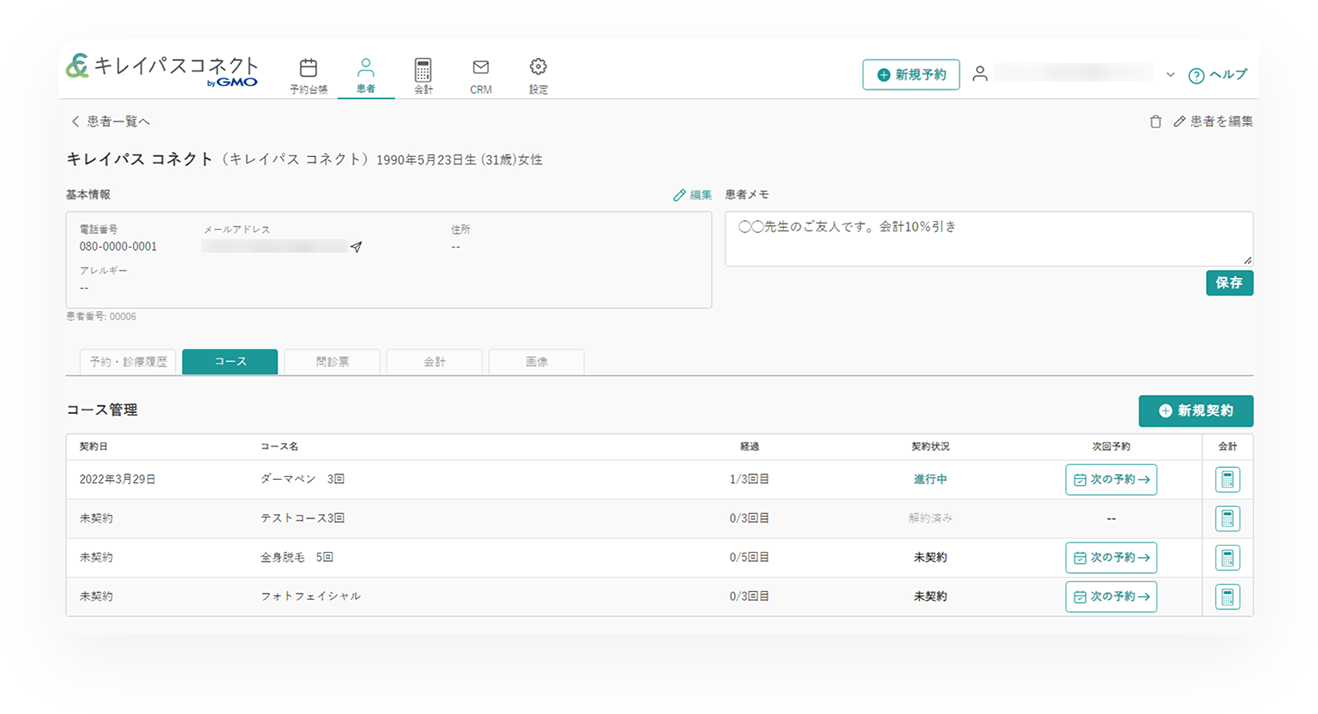The image size is (1318, 714).
Task: Open the 予約台帳 calendar icon
Action: point(308,68)
